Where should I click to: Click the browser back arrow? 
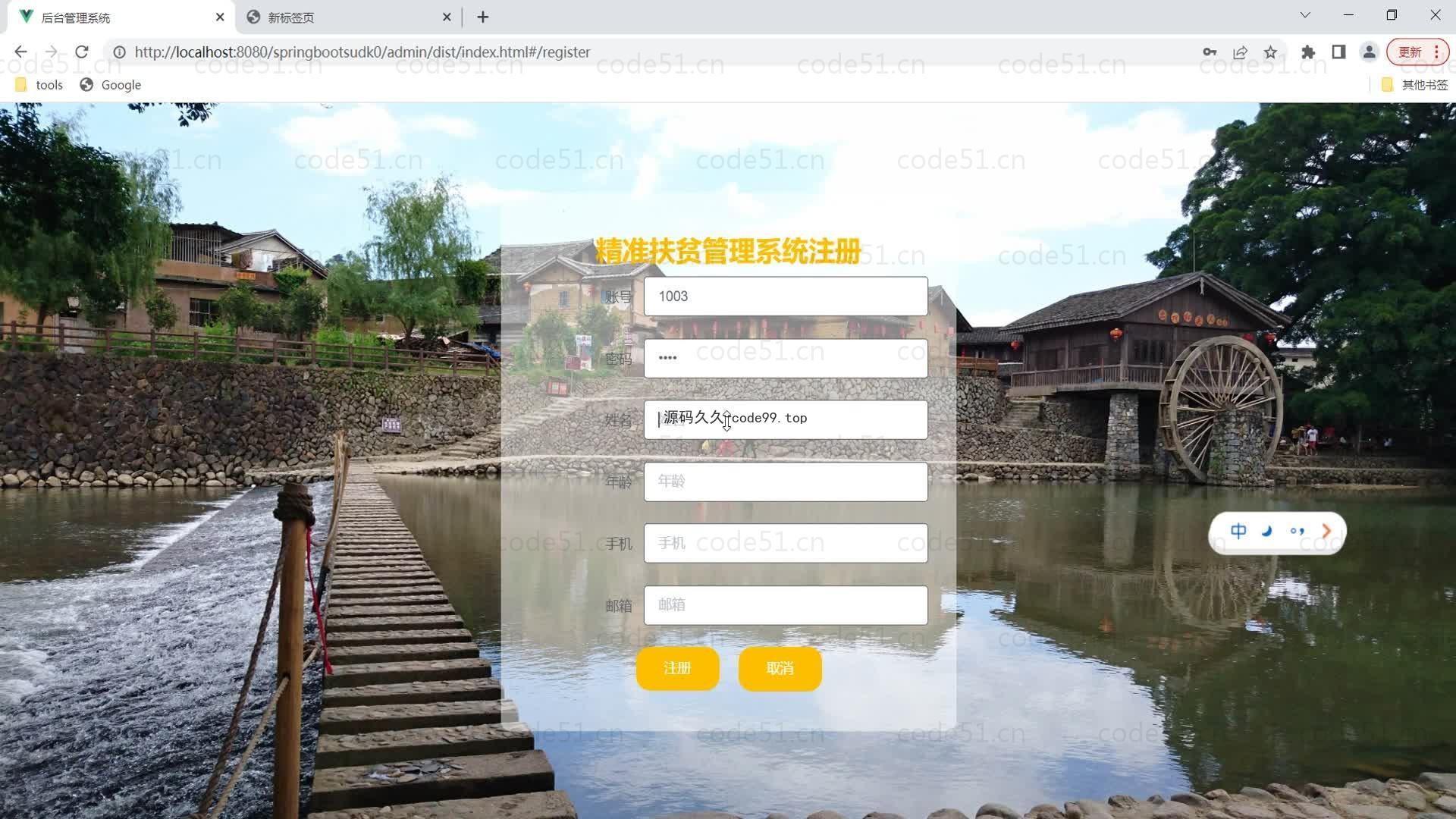click(20, 52)
